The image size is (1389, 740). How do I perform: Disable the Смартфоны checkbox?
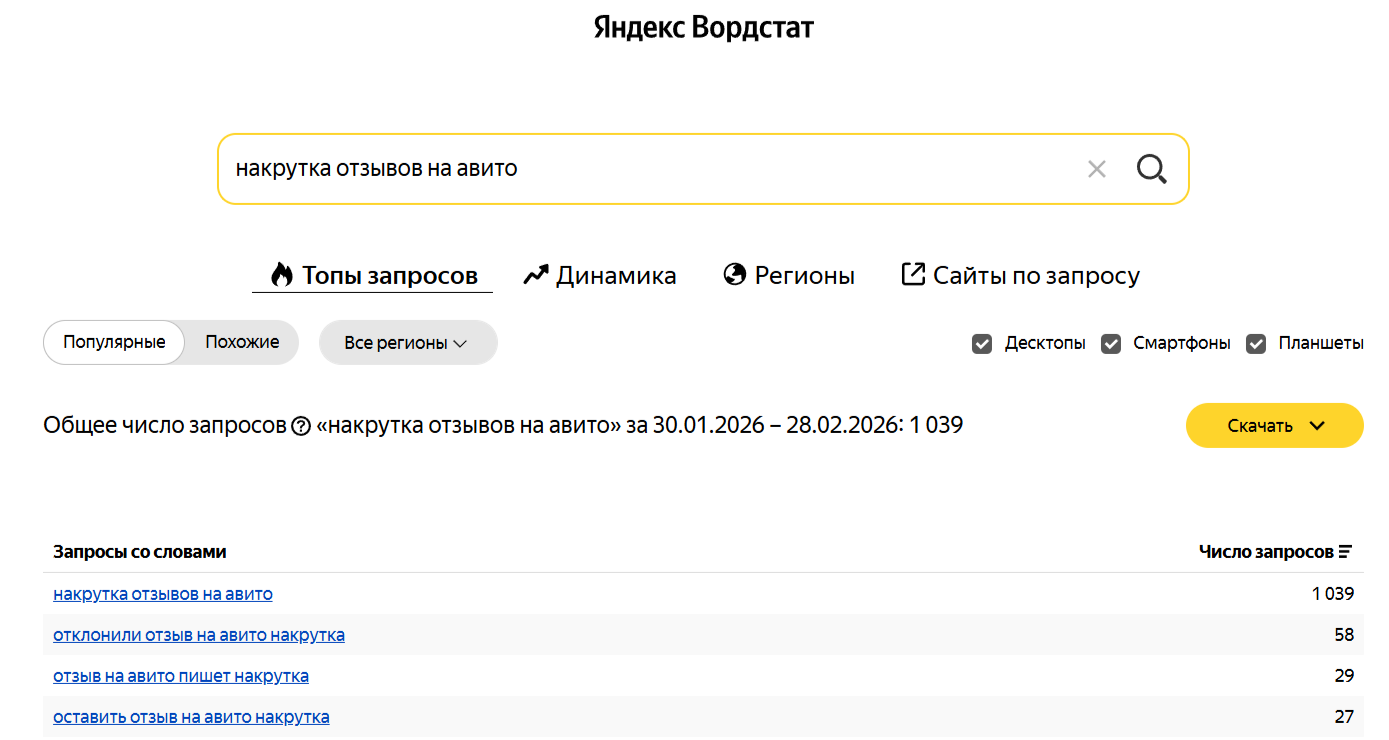click(x=1111, y=343)
